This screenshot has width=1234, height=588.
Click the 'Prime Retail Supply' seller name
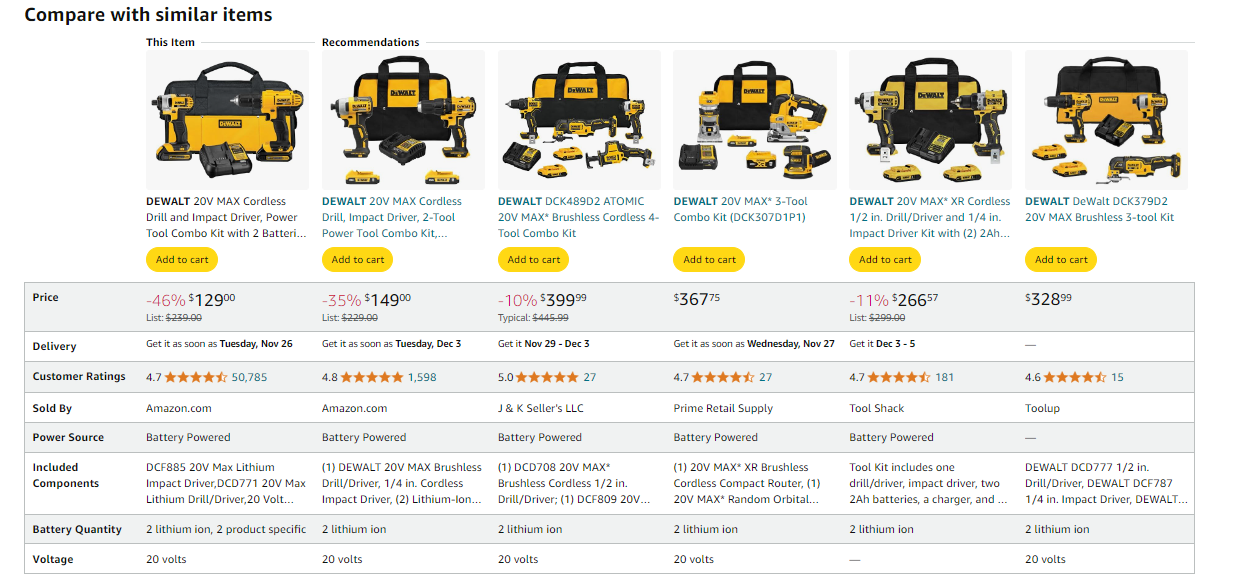click(x=723, y=408)
